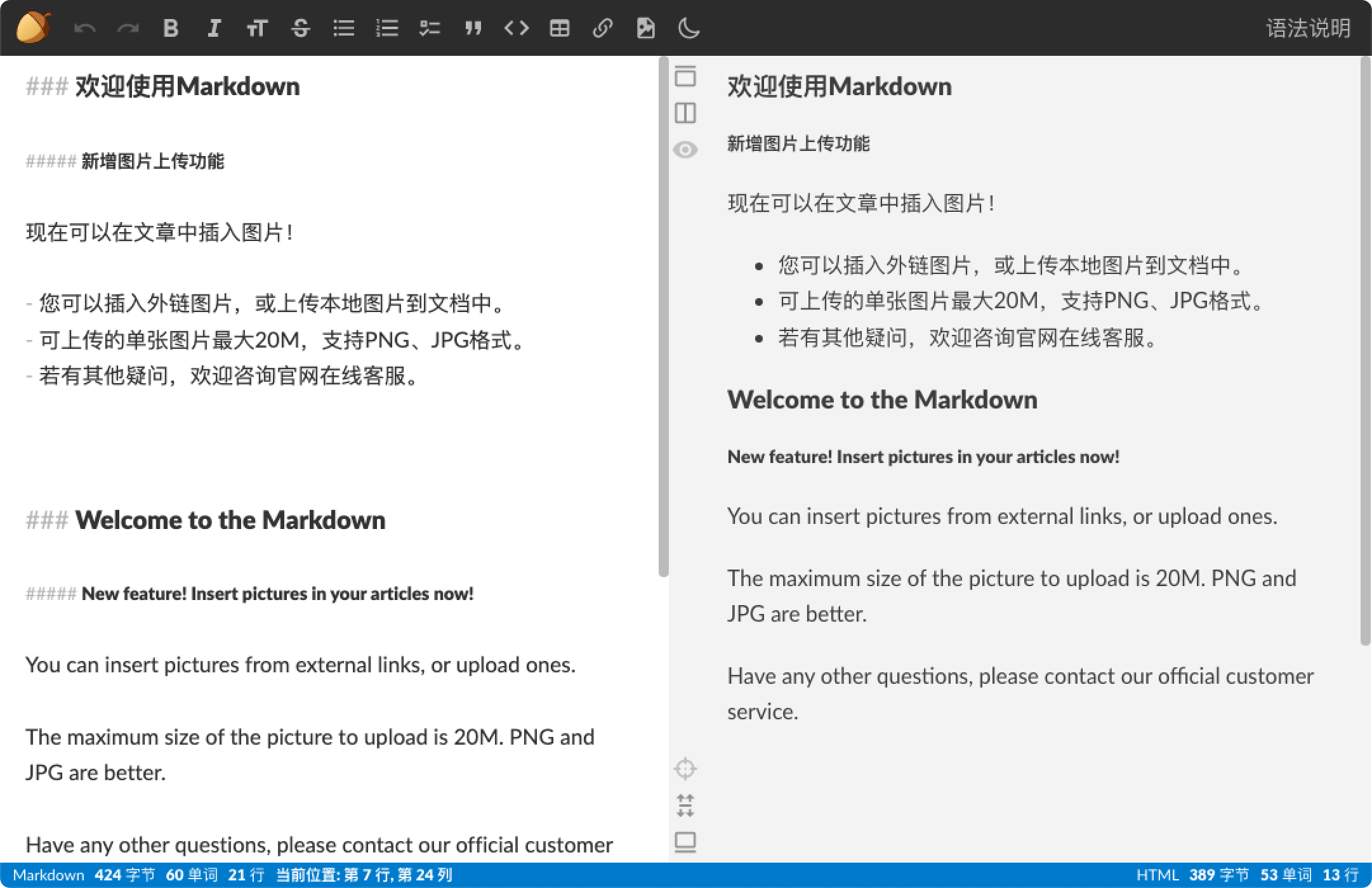Insert a task checklist

click(x=430, y=28)
